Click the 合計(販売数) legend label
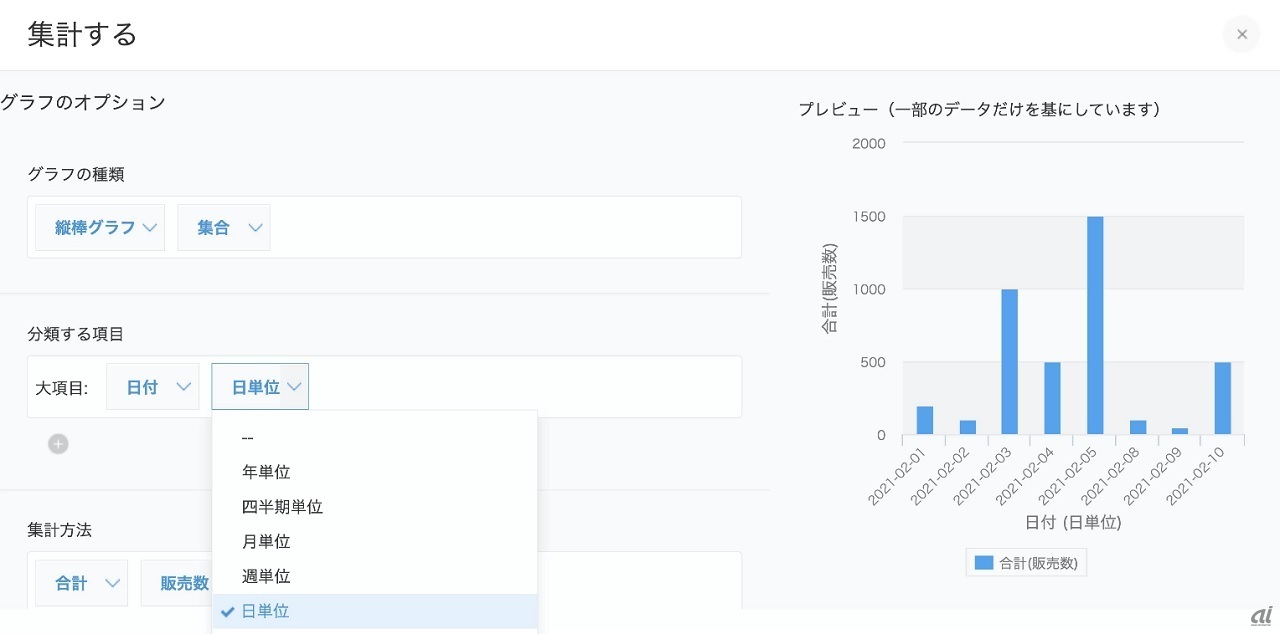This screenshot has width=1280, height=634. (1038, 563)
